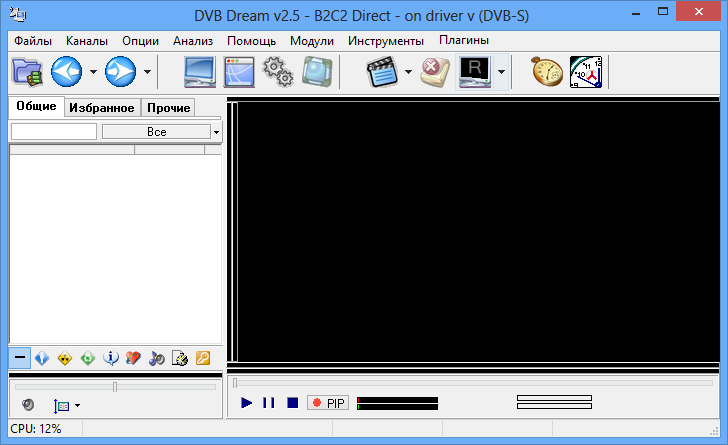Open the Анализ menu
This screenshot has height=445, width=728.
[x=193, y=41]
